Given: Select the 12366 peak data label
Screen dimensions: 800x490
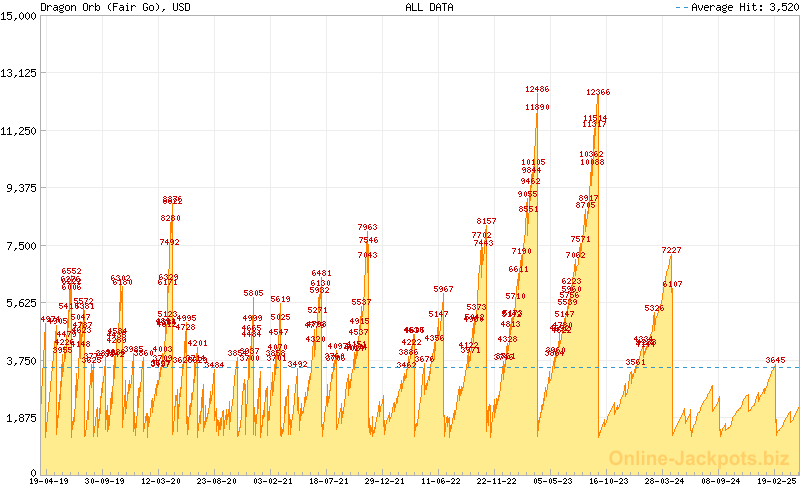Looking at the screenshot, I should [x=598, y=93].
